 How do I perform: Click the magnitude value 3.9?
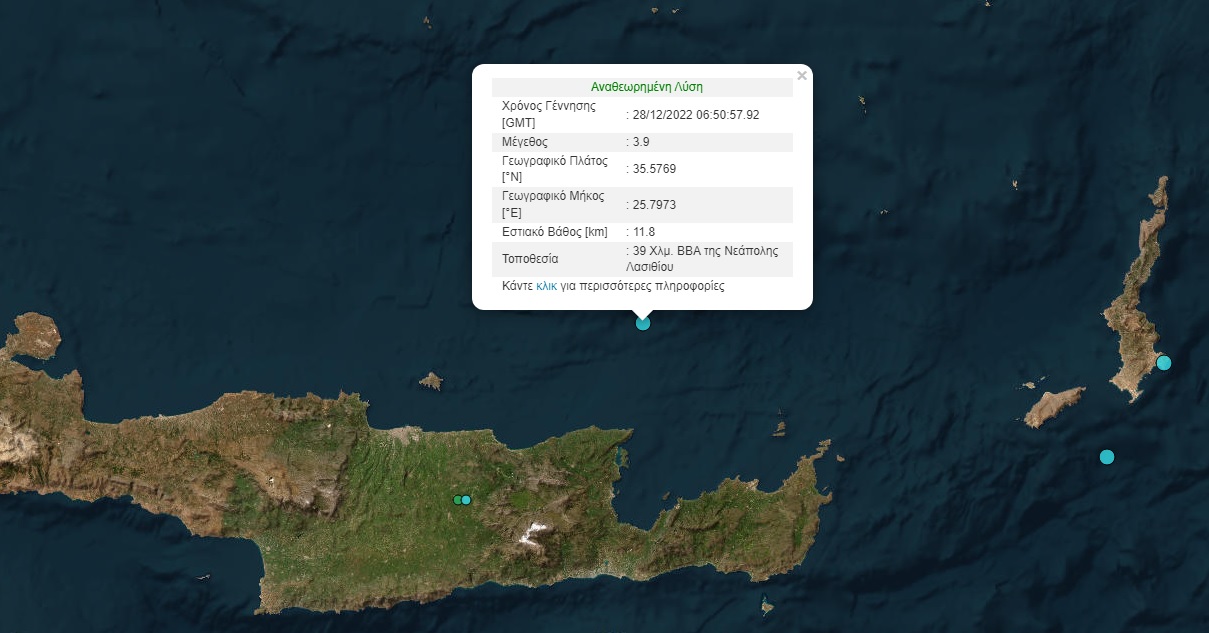[641, 142]
